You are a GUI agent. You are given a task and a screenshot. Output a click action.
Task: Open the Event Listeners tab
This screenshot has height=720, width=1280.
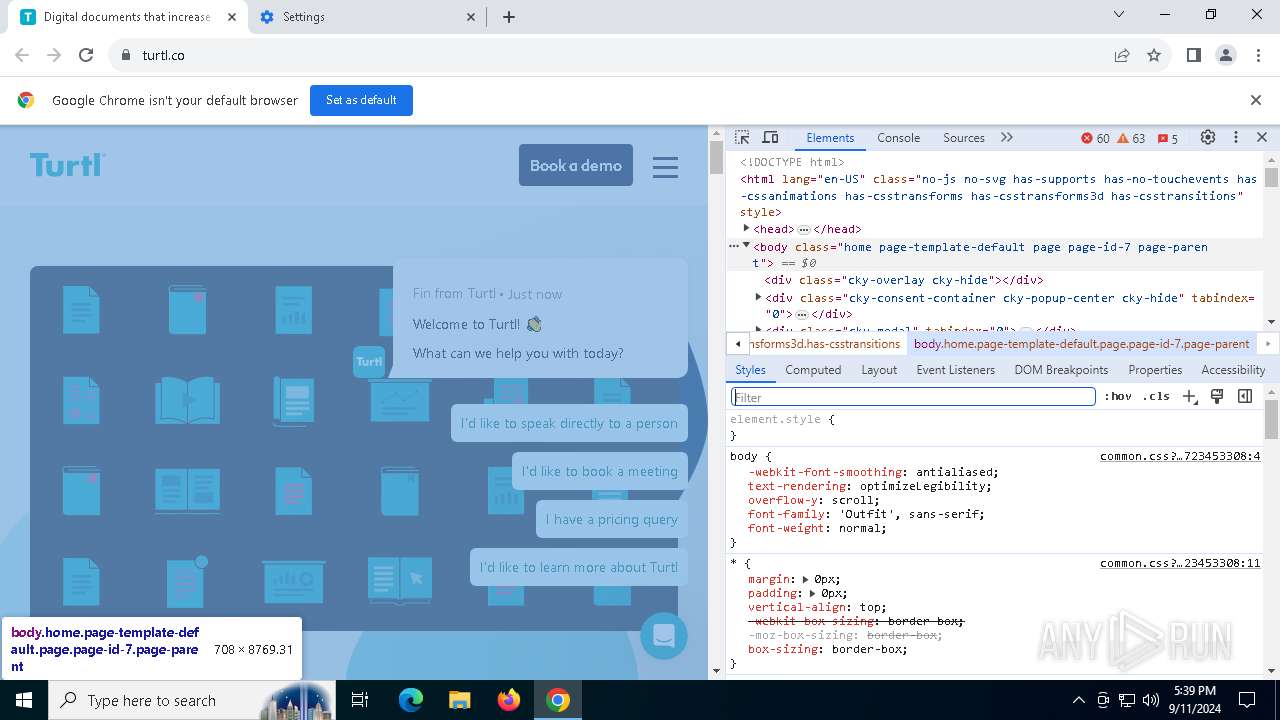pyautogui.click(x=956, y=370)
